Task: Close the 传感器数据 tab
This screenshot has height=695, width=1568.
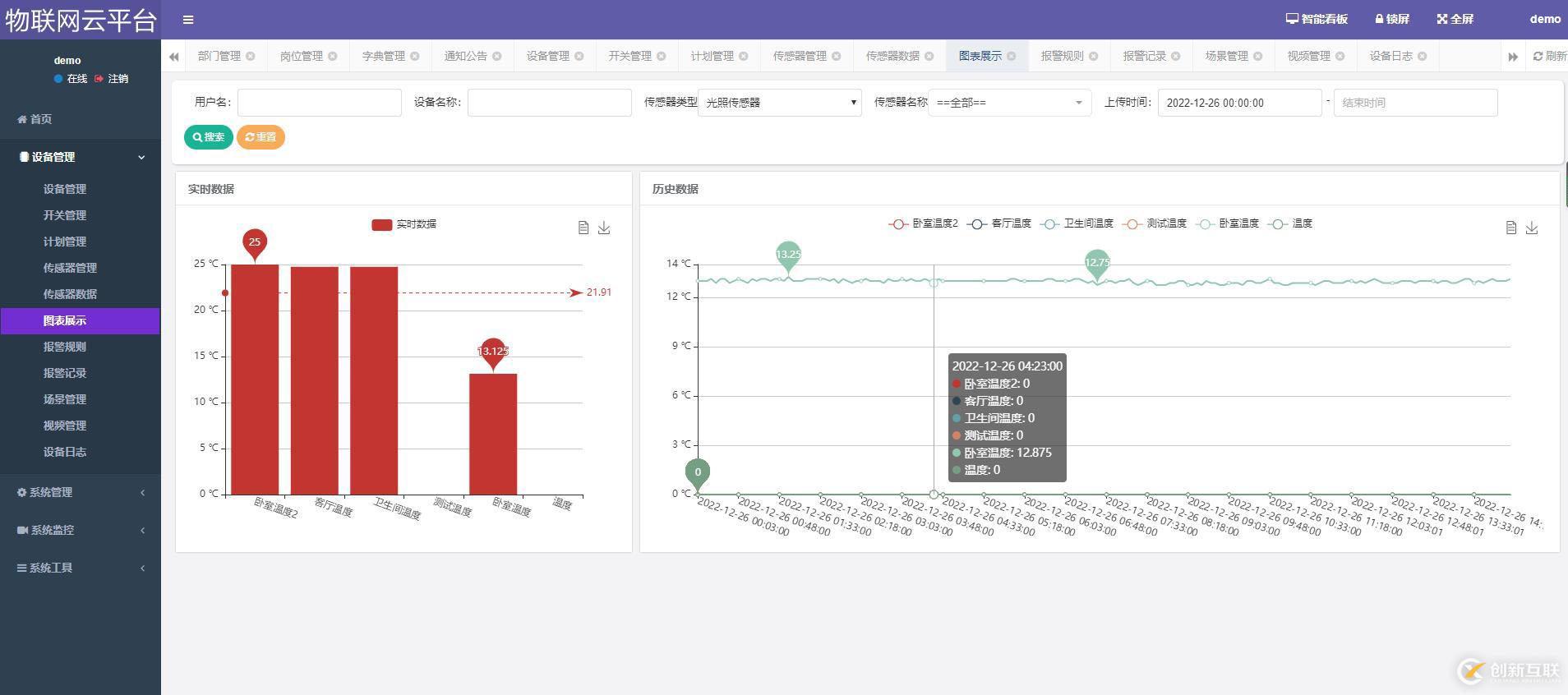Action: click(x=929, y=56)
